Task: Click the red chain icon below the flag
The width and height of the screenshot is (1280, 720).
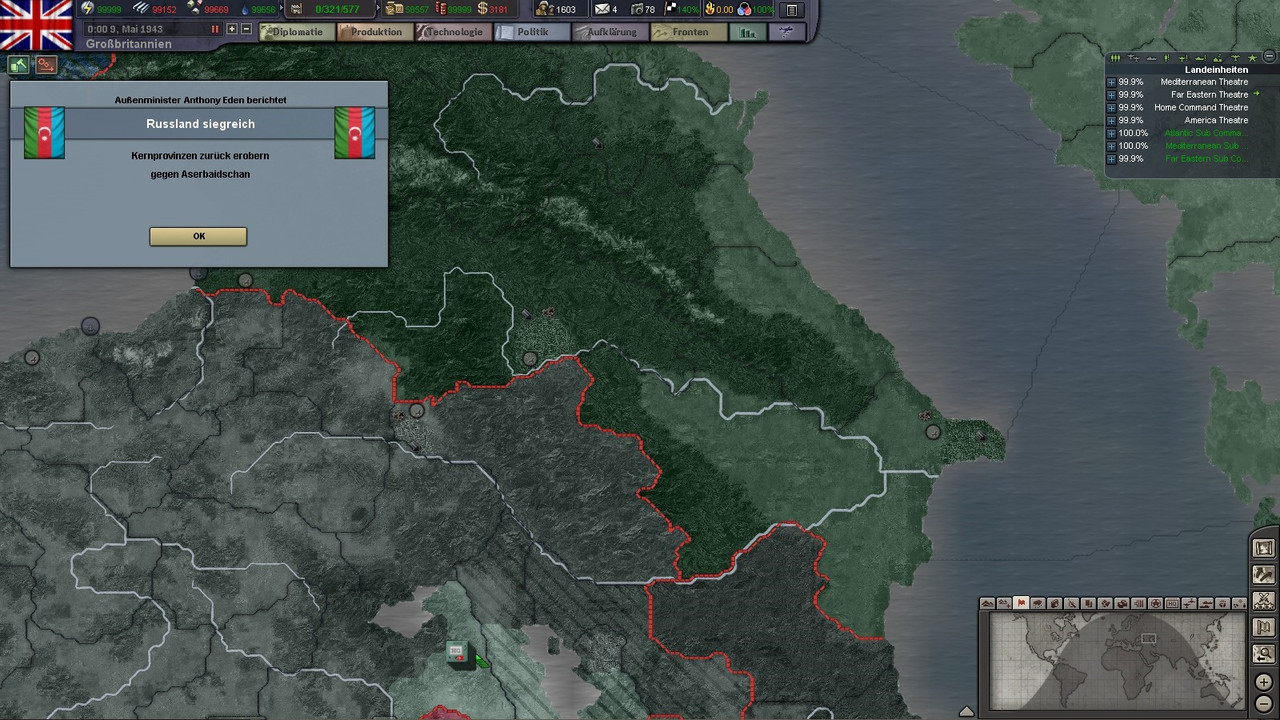Action: point(46,65)
